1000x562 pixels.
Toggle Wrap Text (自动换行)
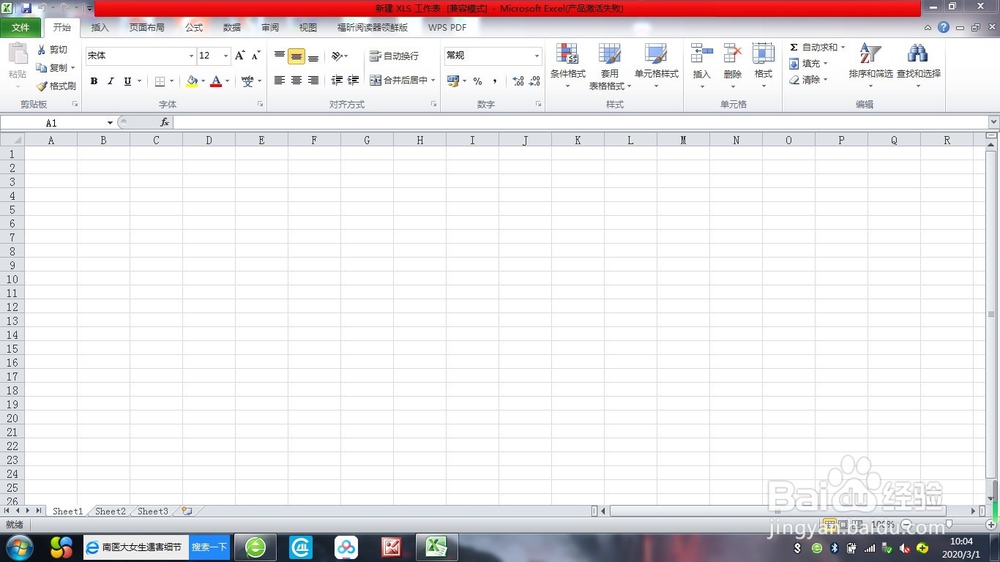[393, 56]
